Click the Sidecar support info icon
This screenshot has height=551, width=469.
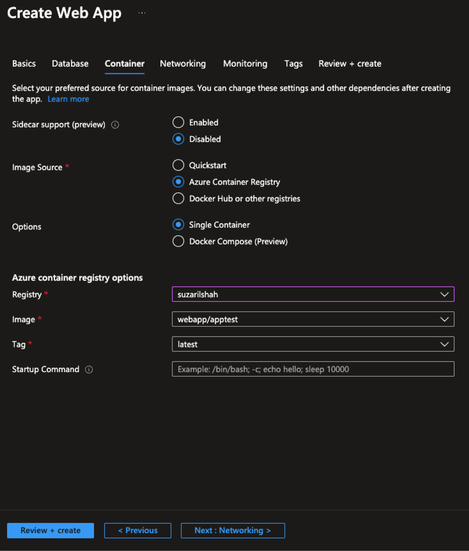(x=115, y=125)
